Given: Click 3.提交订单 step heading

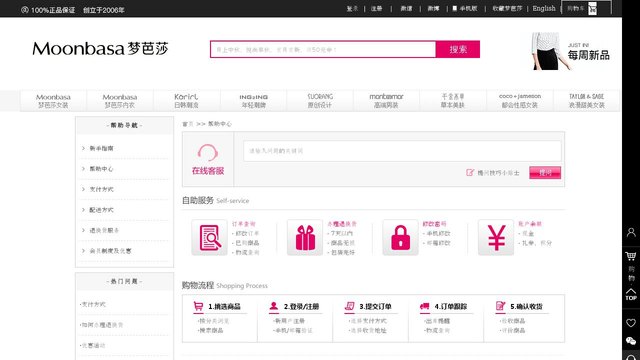Looking at the screenshot, I should click(375, 307).
